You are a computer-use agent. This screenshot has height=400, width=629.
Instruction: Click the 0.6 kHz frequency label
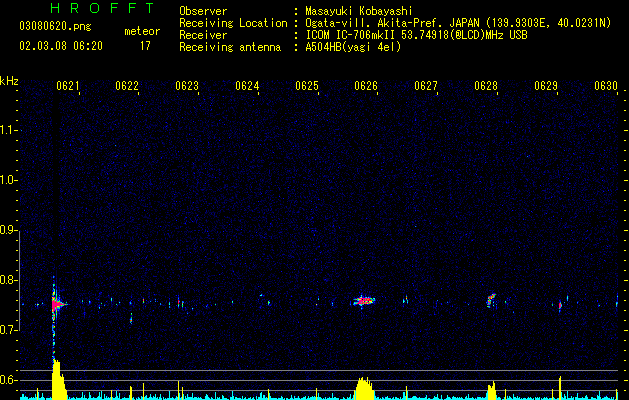tap(8, 380)
